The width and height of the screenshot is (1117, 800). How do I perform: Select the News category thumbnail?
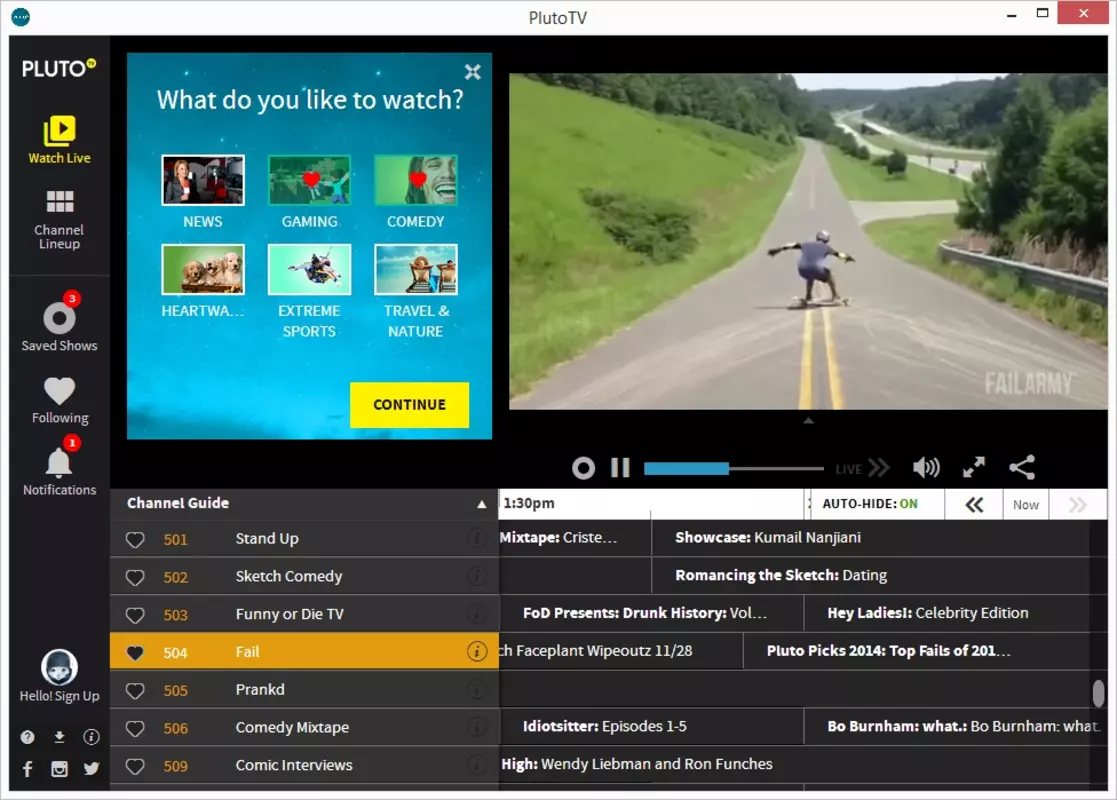(203, 180)
